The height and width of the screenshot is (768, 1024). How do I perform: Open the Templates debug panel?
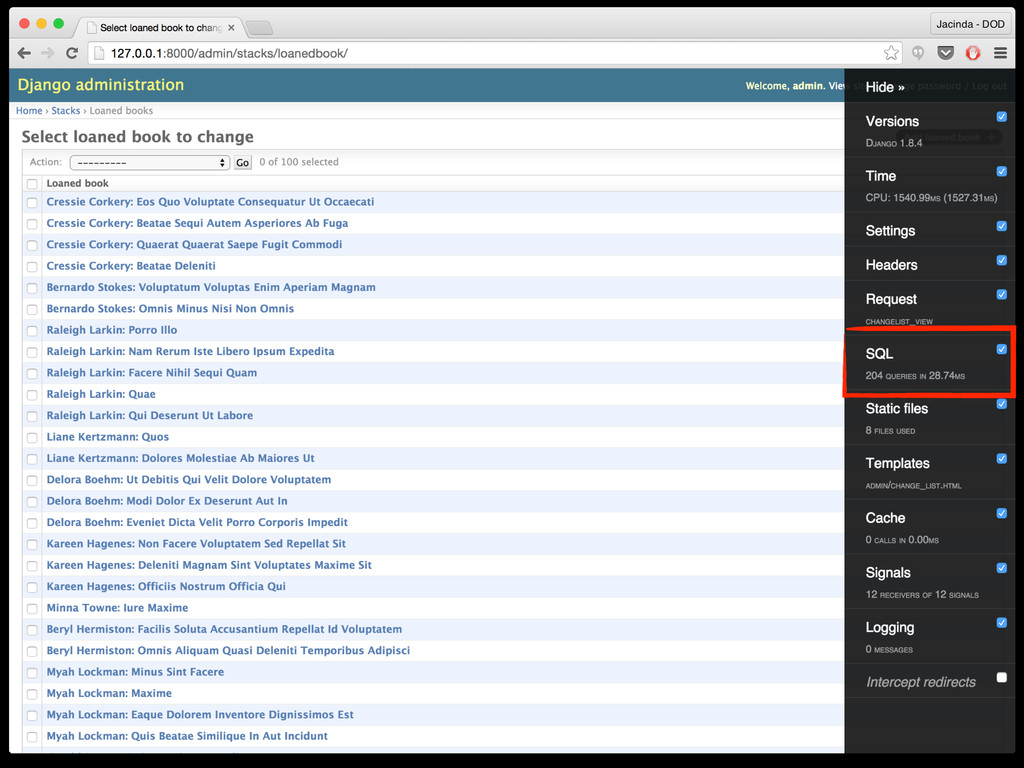point(897,463)
